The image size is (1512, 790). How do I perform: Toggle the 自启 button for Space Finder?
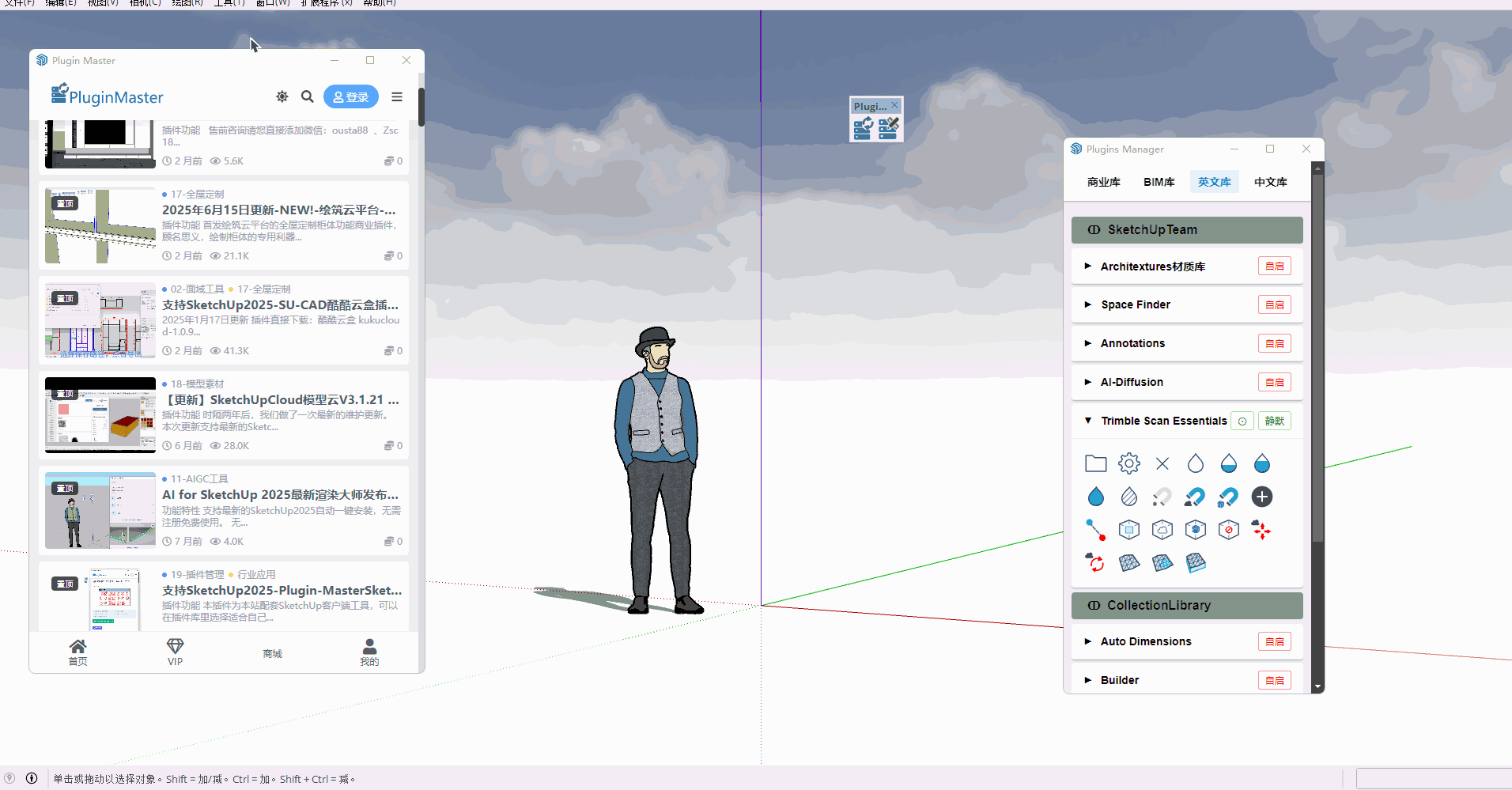point(1274,305)
